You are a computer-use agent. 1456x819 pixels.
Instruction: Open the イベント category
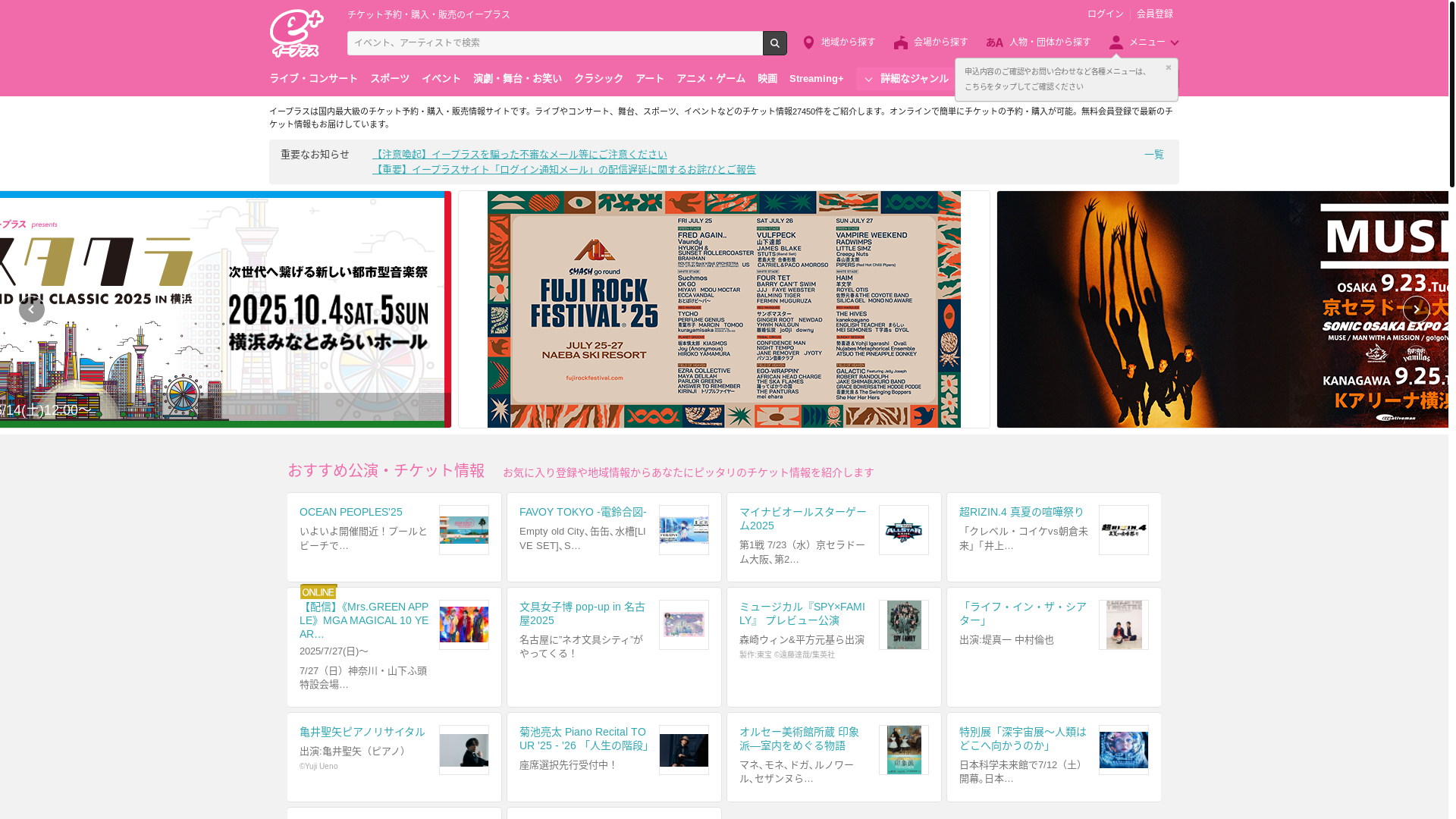click(x=441, y=79)
